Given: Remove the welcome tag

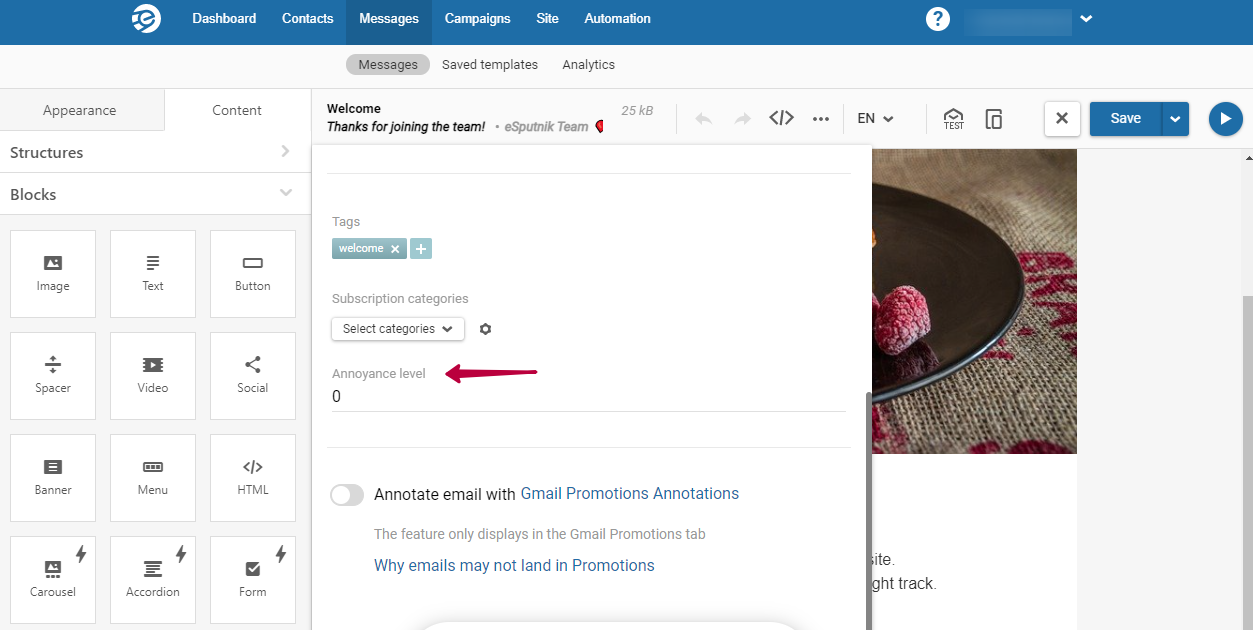Looking at the screenshot, I should (395, 249).
